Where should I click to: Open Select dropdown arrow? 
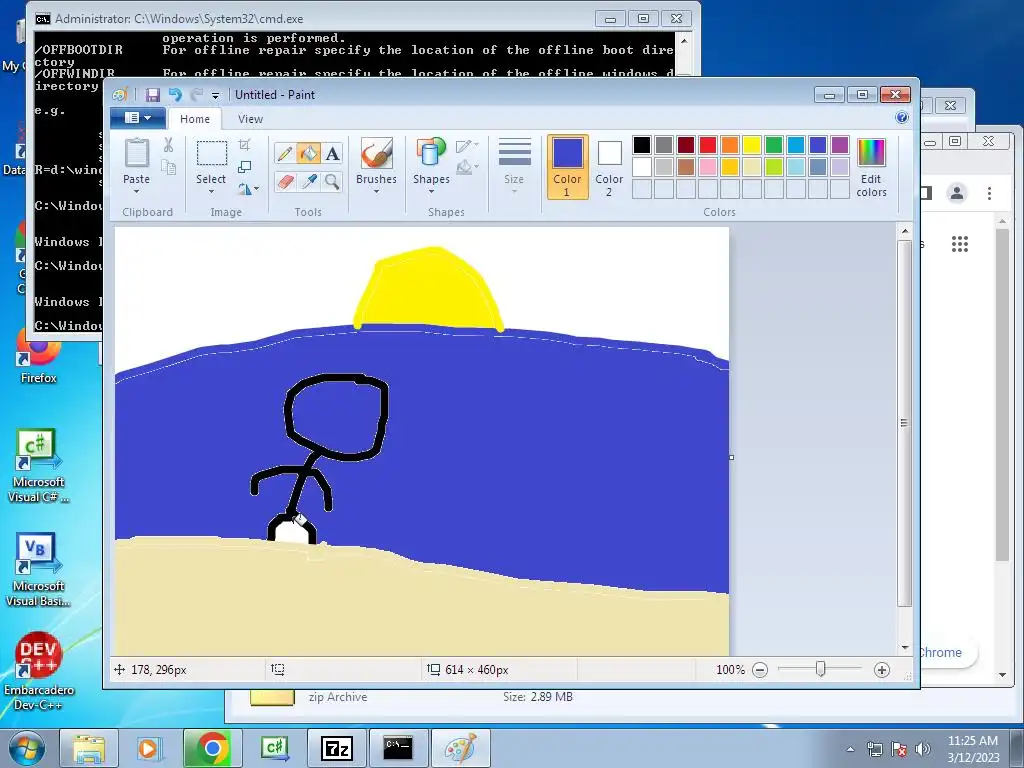click(x=211, y=191)
